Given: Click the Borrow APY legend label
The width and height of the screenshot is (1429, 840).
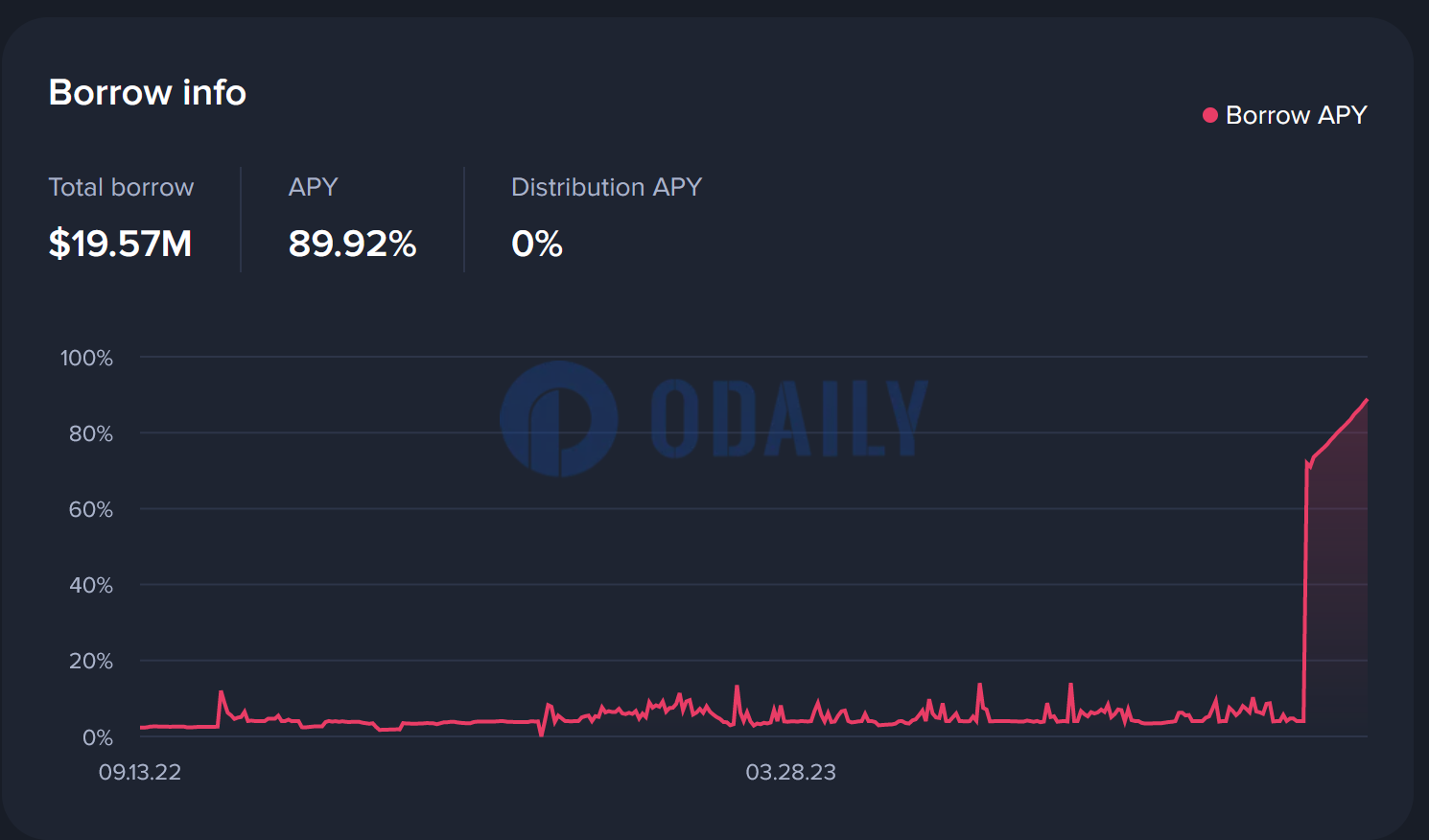Looking at the screenshot, I should 1296,115.
